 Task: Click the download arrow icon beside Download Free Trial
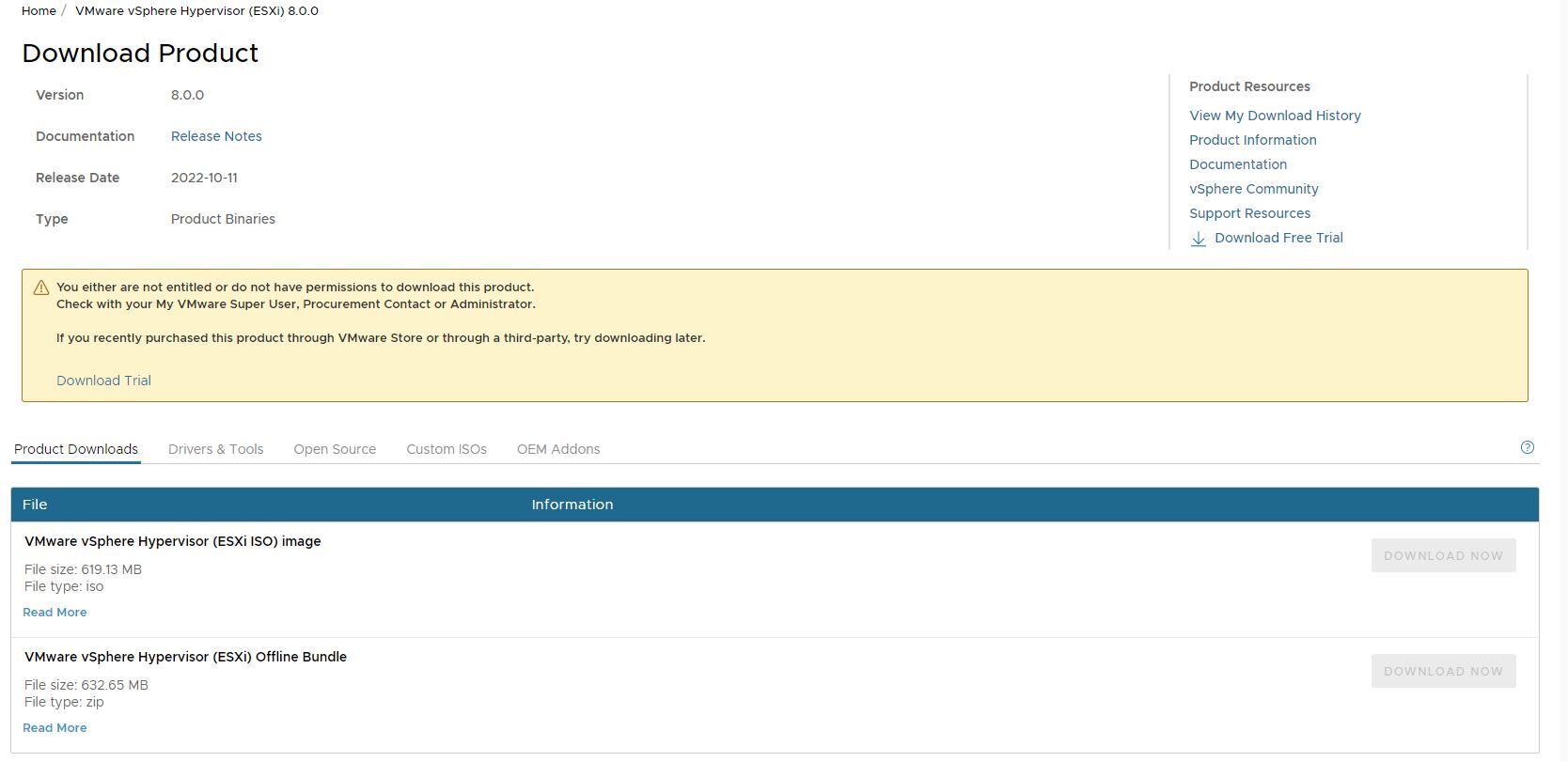[1198, 239]
